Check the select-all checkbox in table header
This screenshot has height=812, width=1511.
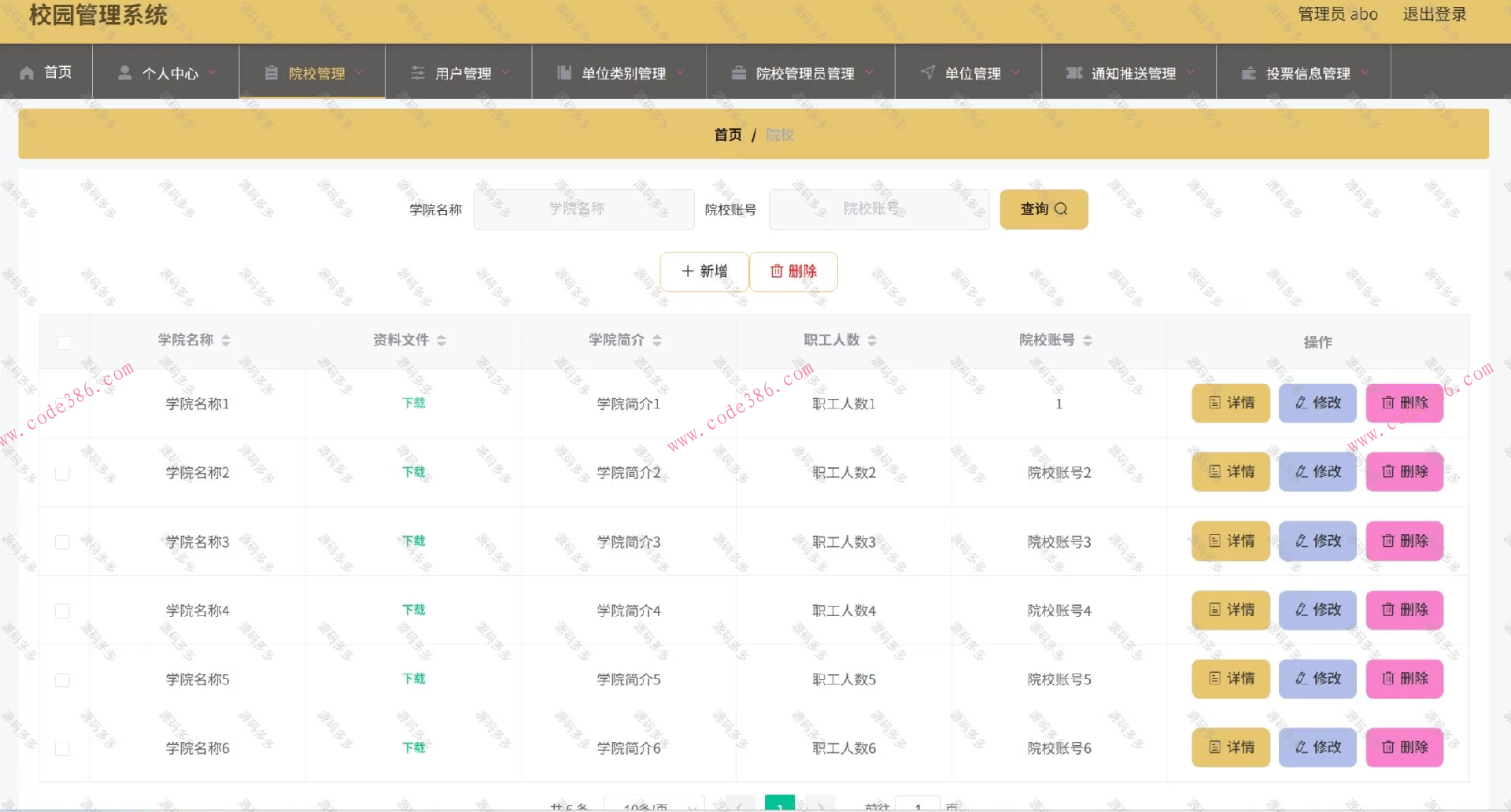[64, 343]
